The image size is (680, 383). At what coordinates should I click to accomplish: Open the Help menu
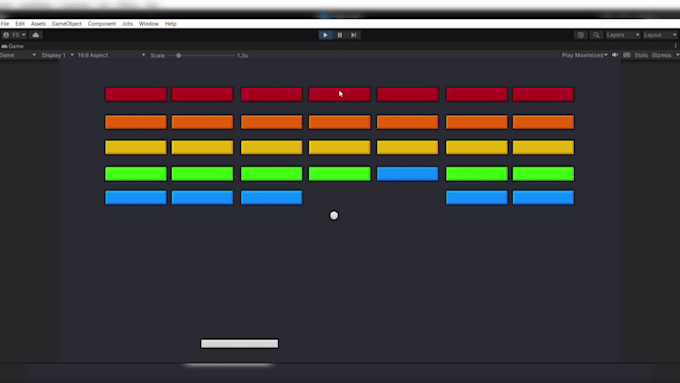(x=171, y=24)
